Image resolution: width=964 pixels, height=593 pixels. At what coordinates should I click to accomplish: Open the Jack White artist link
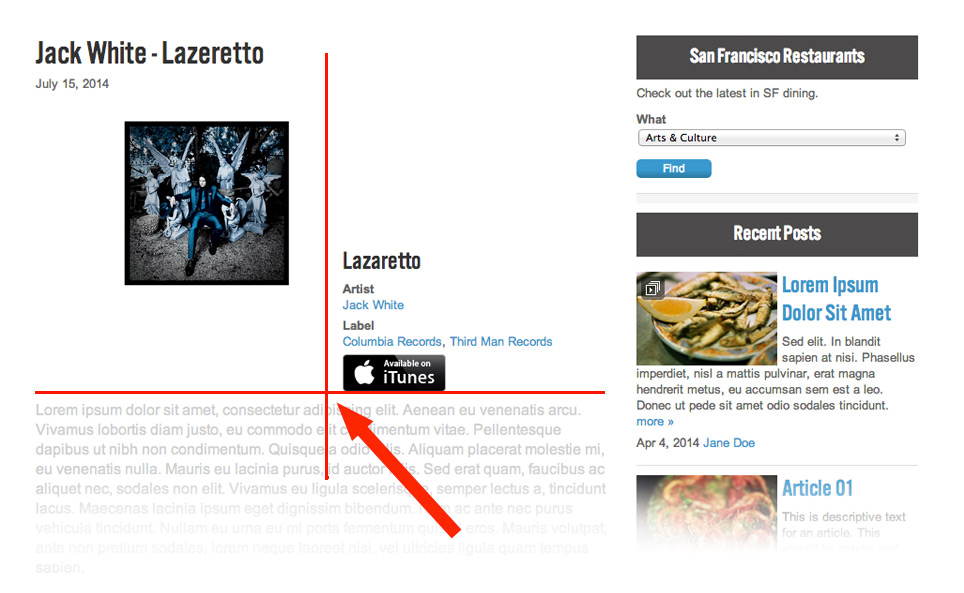coord(373,305)
